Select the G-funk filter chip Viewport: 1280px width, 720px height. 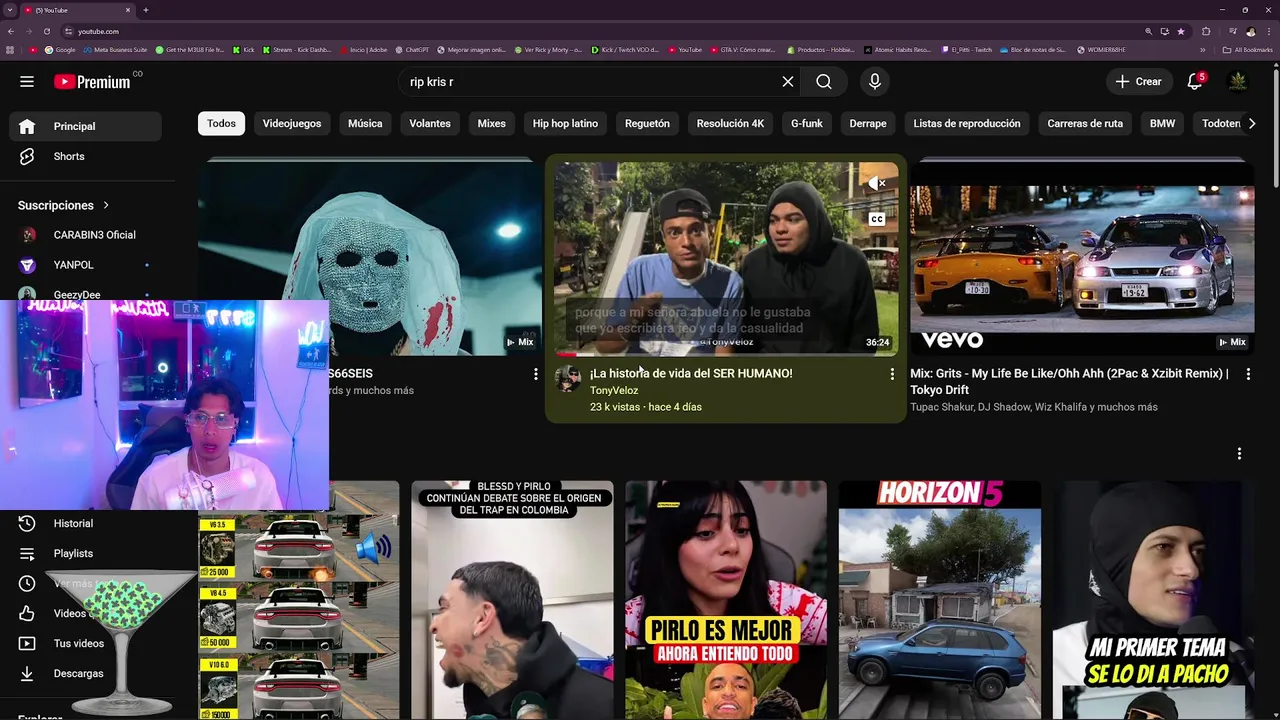tap(807, 124)
